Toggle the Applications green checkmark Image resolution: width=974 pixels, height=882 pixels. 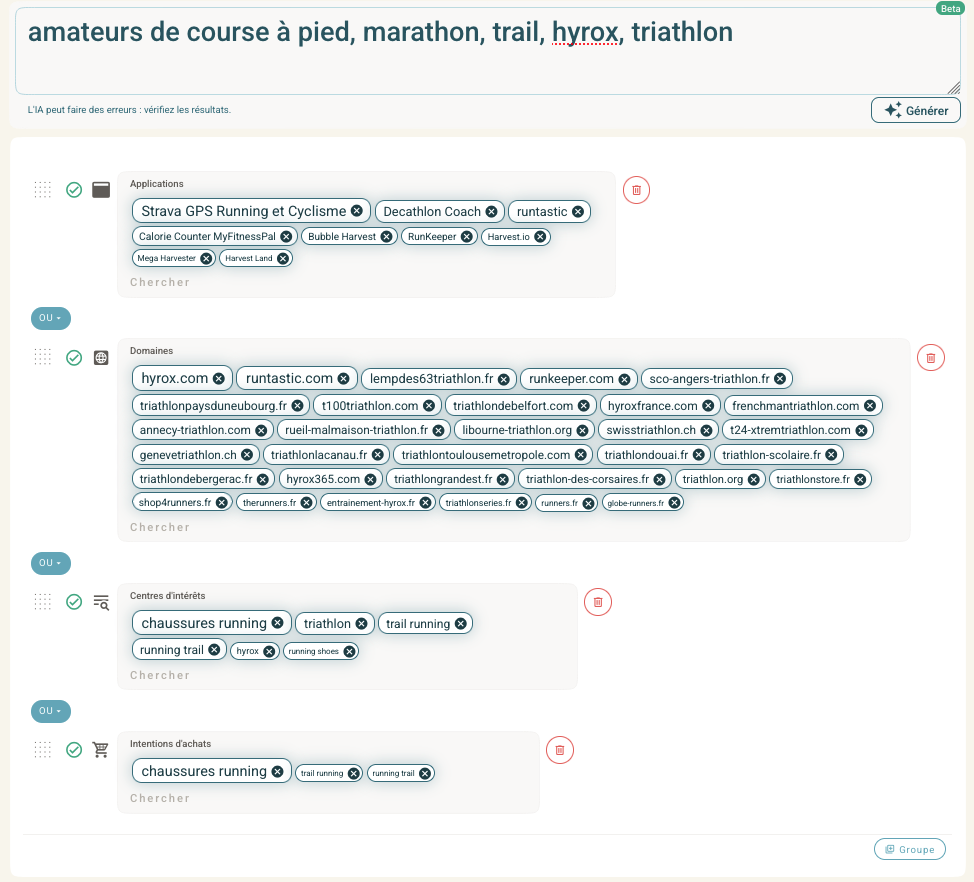point(74,189)
